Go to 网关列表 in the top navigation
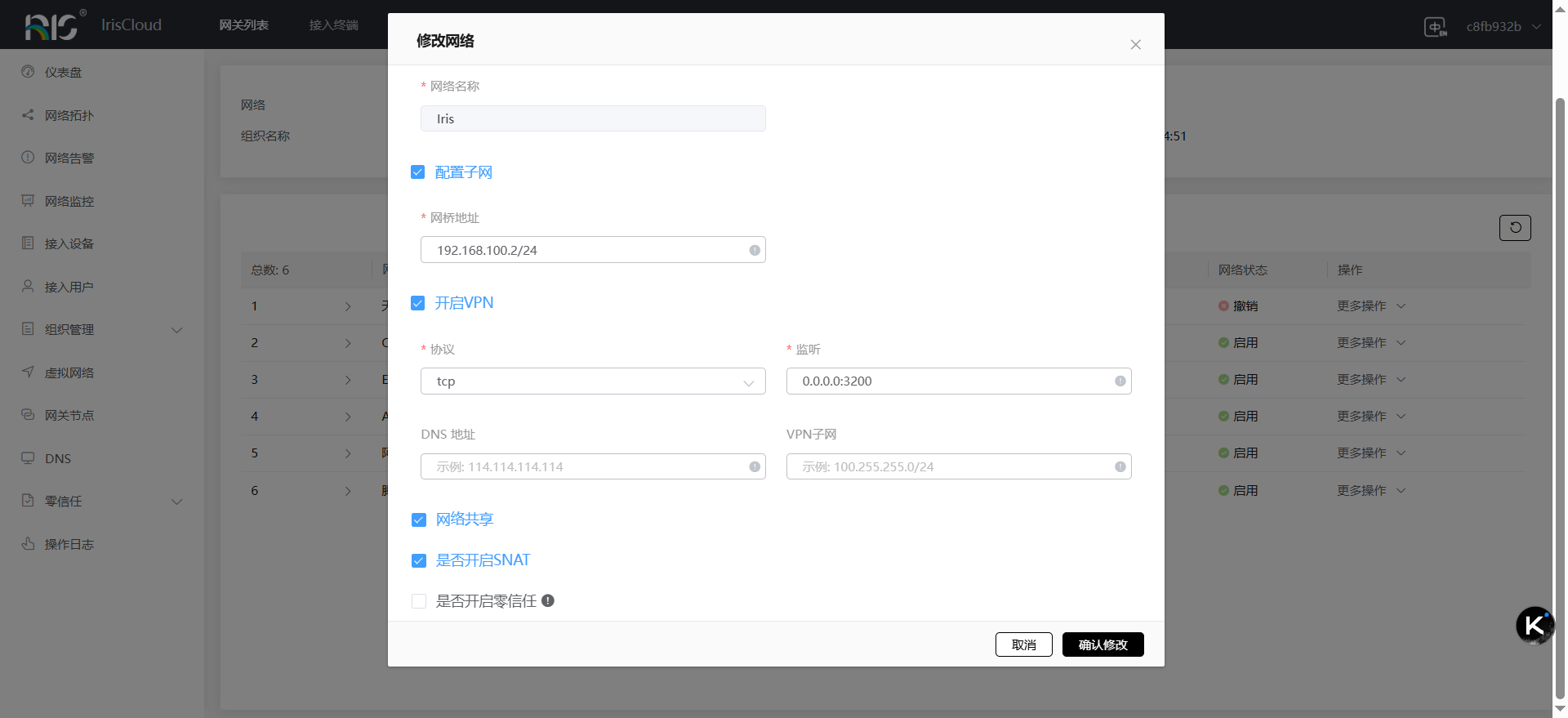1568x718 pixels. pos(243,25)
